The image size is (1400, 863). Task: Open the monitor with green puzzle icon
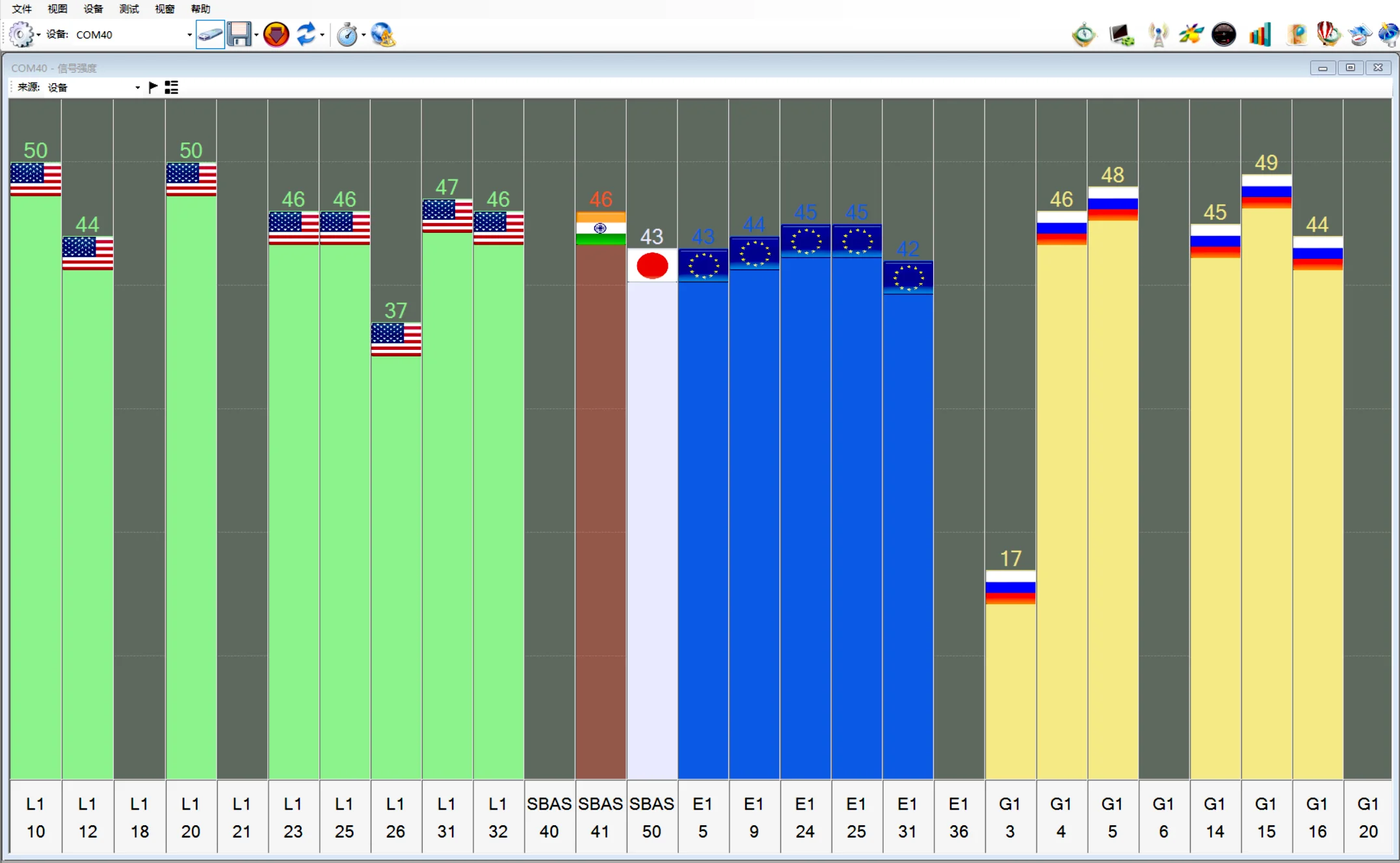[x=1122, y=34]
